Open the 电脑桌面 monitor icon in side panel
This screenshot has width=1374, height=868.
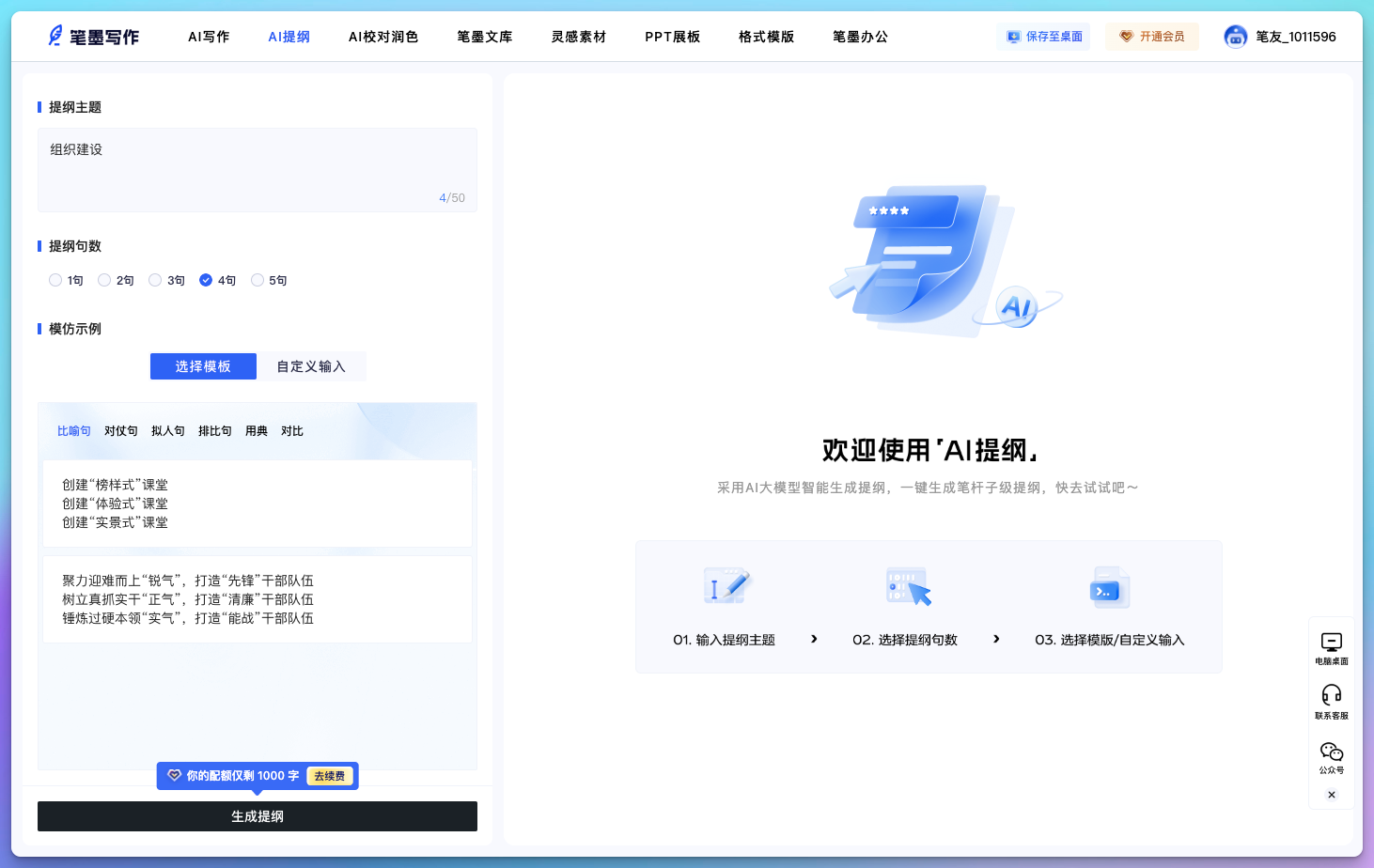(1331, 643)
